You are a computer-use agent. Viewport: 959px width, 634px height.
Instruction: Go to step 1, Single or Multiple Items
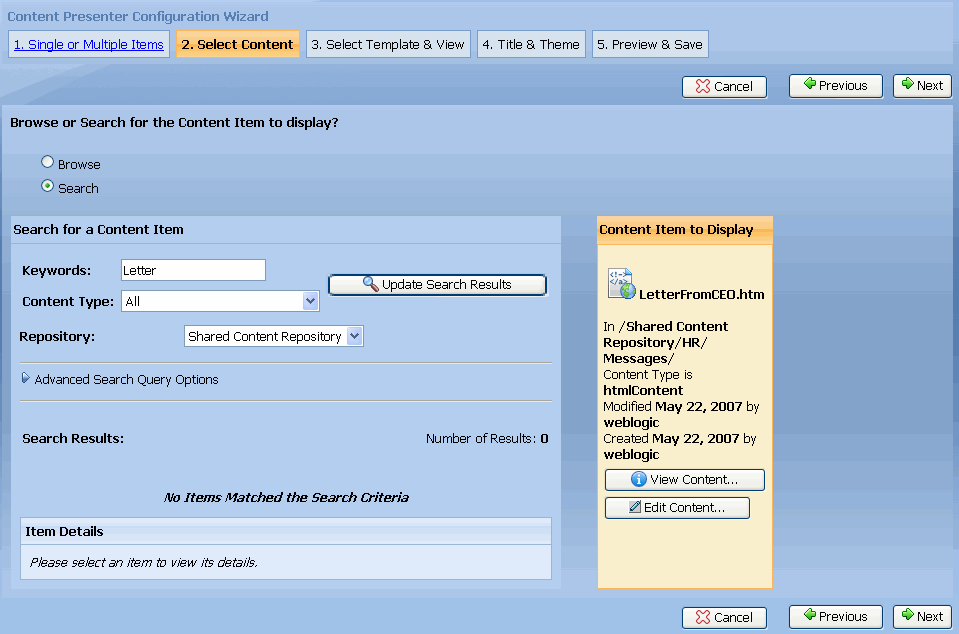click(88, 44)
